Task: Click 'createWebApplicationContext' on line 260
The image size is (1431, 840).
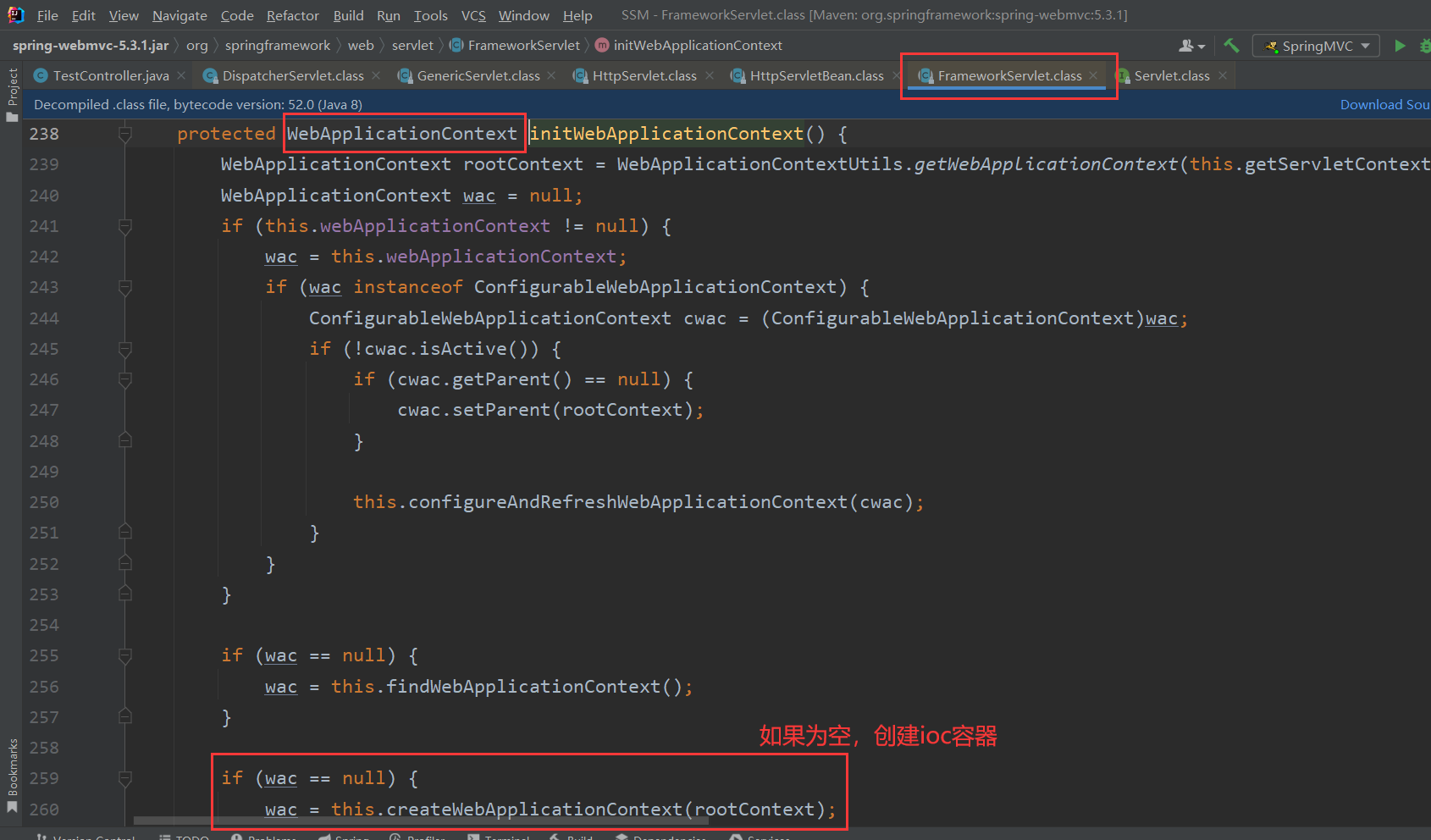Action: pos(534,810)
